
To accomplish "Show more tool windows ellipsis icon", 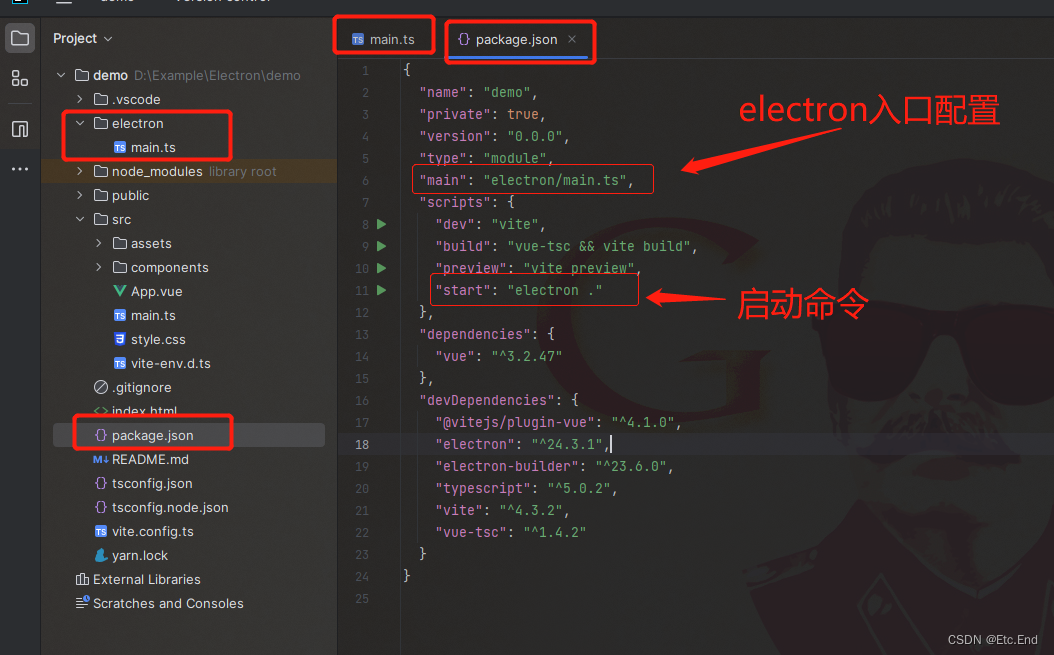I will (20, 169).
